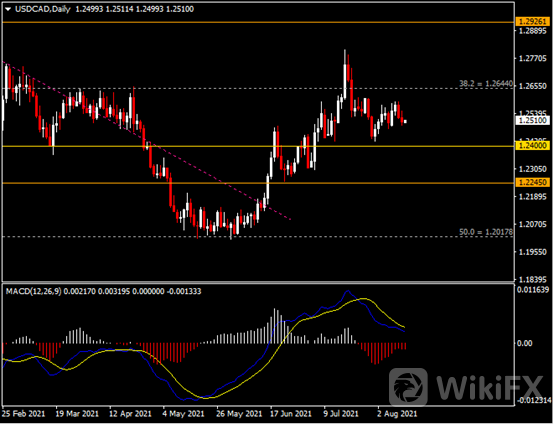Open the USDCAD chart dropdown triangle
The width and height of the screenshot is (554, 424).
click(8, 10)
